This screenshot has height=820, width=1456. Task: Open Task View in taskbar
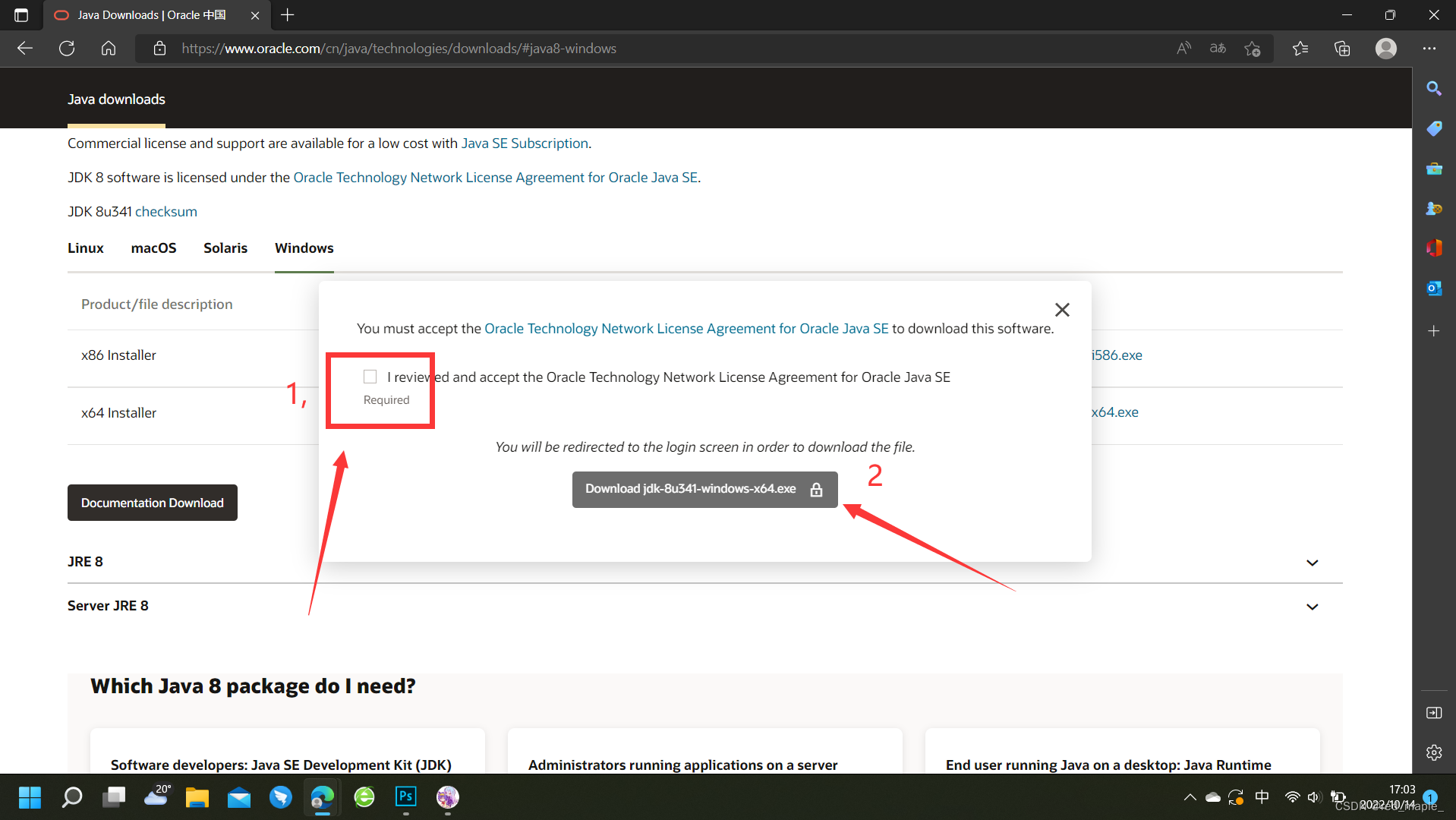[x=114, y=797]
